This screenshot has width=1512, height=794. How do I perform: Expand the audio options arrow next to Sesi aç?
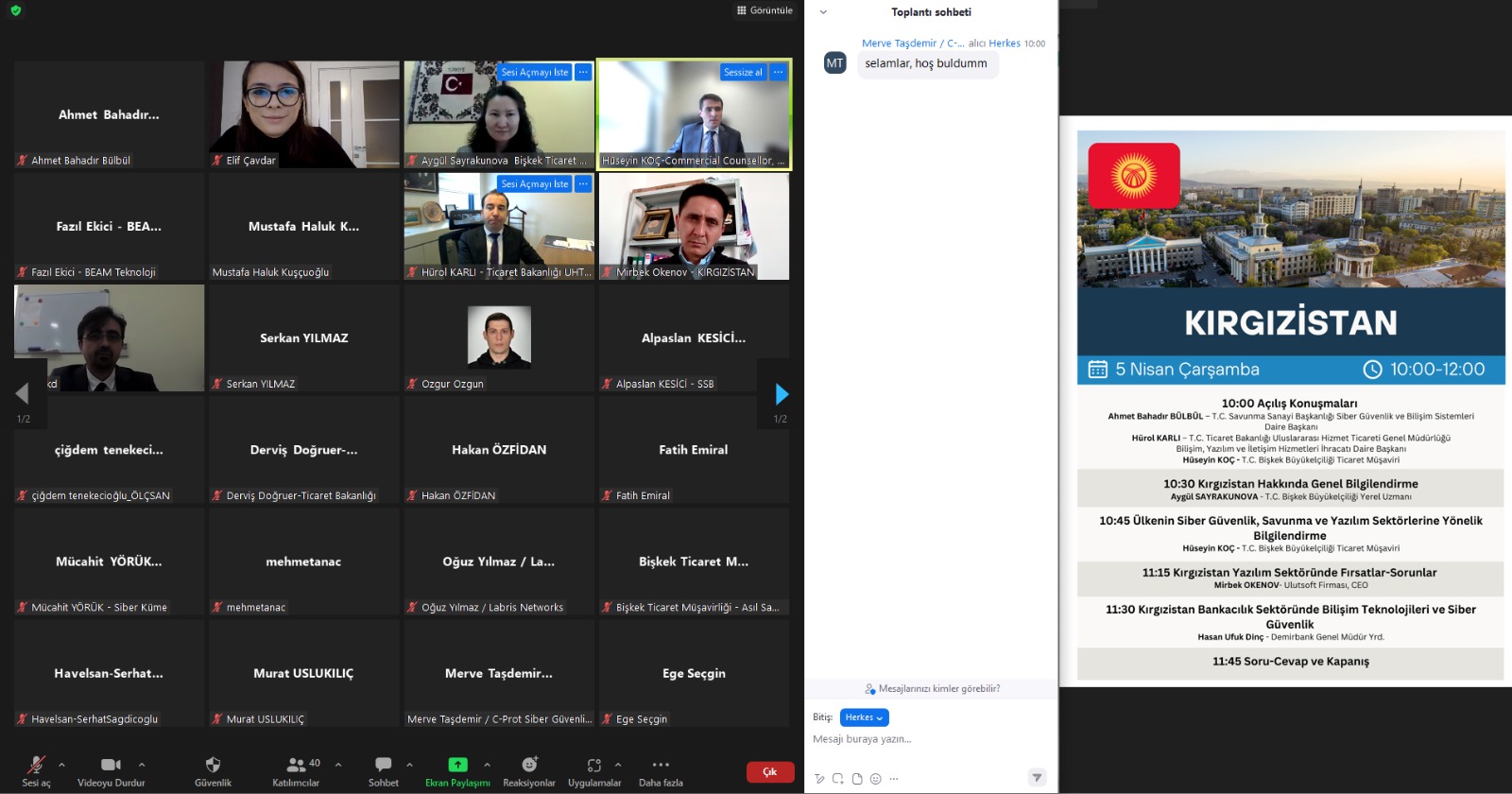61,765
